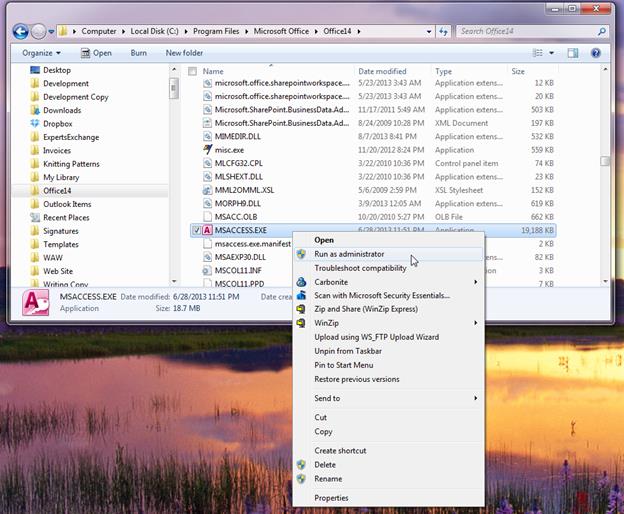Choose Pin to Start Menu

click(388, 365)
